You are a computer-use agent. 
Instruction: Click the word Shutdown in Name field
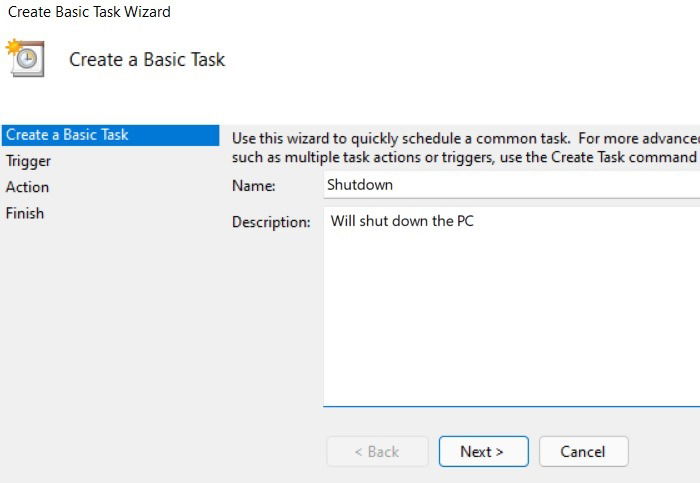[x=360, y=185]
